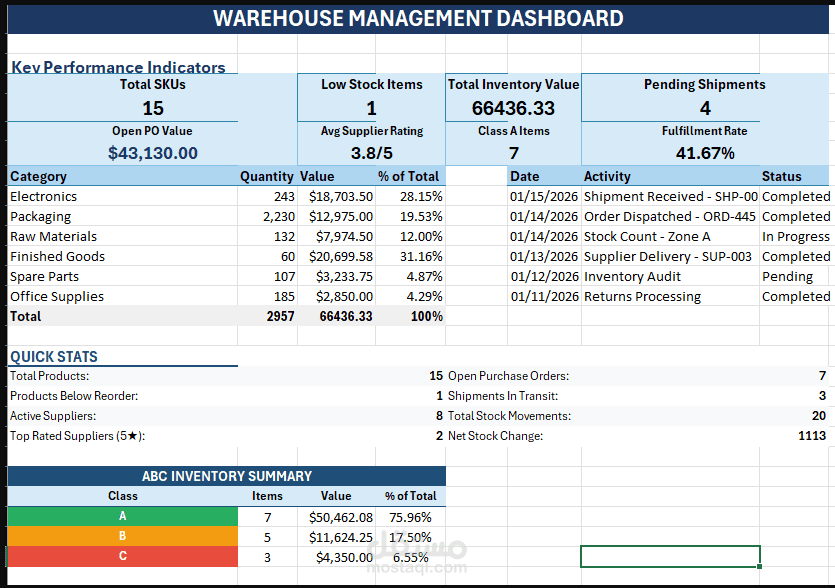The width and height of the screenshot is (835, 588).
Task: Click the Pending Shipments number
Action: coord(705,108)
